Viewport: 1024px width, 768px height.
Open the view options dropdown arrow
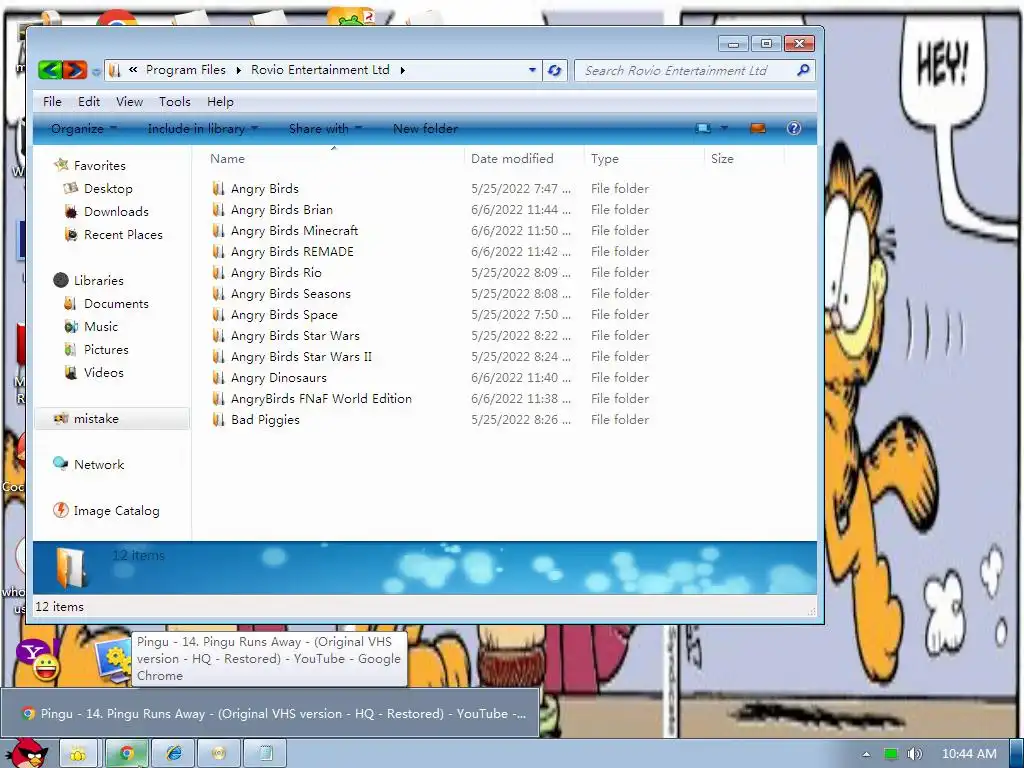click(x=724, y=129)
